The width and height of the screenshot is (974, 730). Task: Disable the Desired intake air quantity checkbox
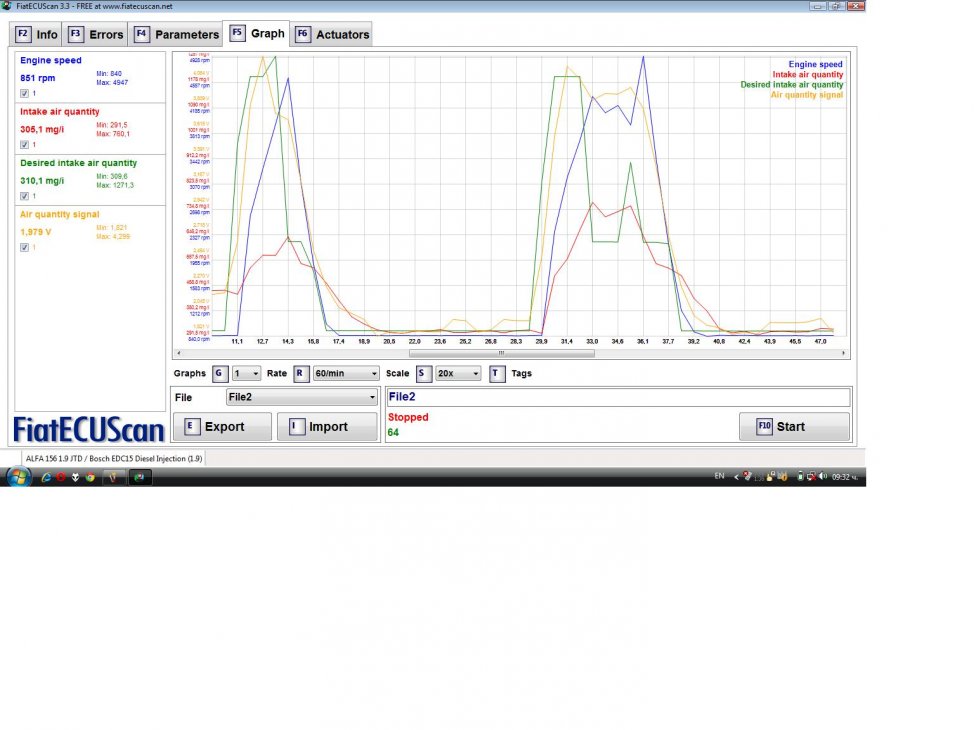24,196
